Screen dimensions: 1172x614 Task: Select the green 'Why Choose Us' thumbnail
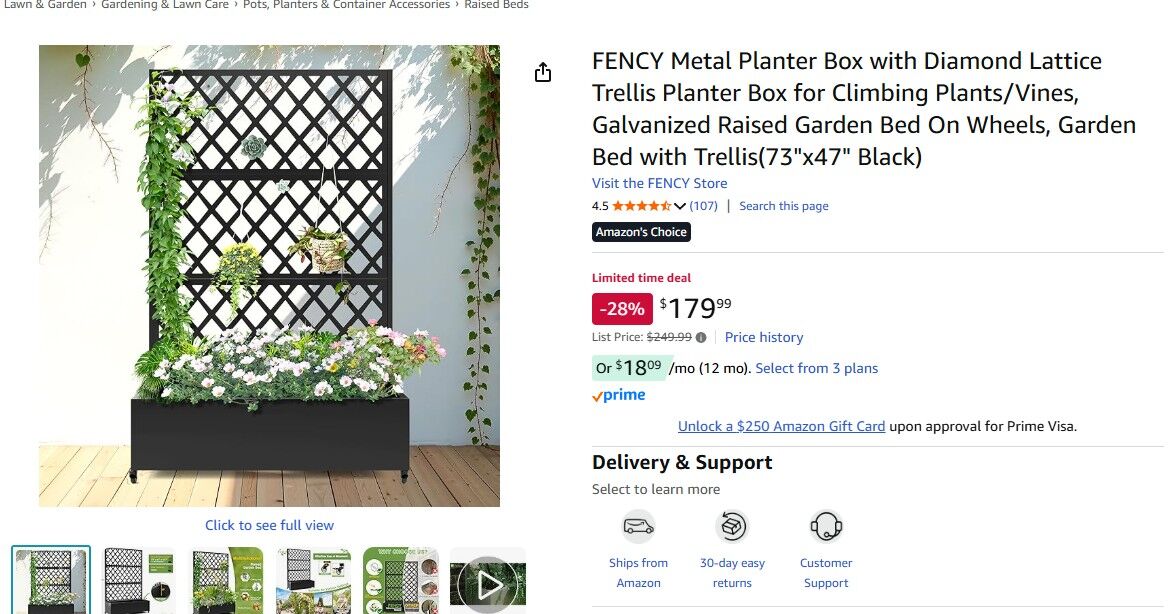(x=400, y=580)
